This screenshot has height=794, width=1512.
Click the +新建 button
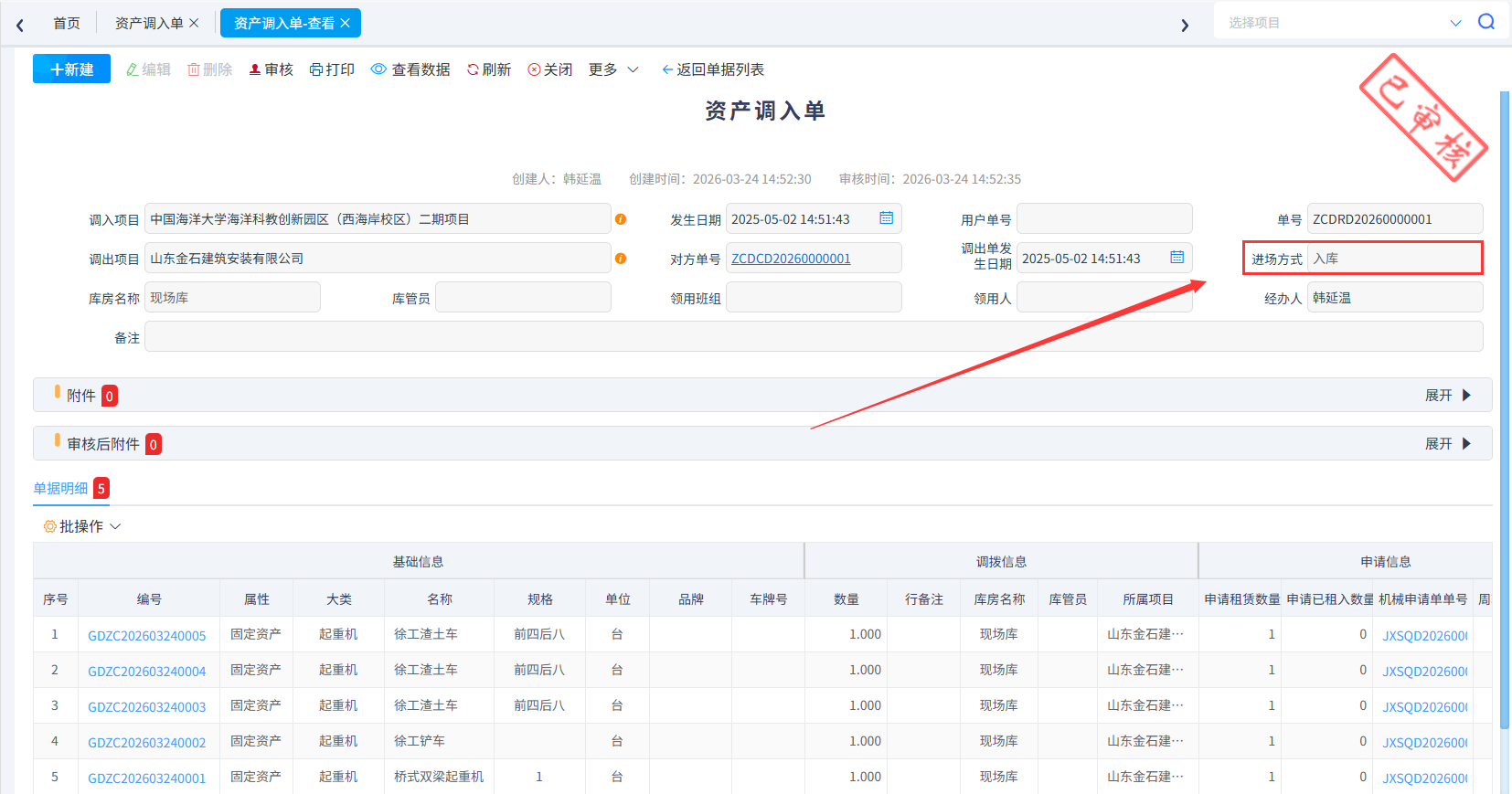click(x=71, y=69)
